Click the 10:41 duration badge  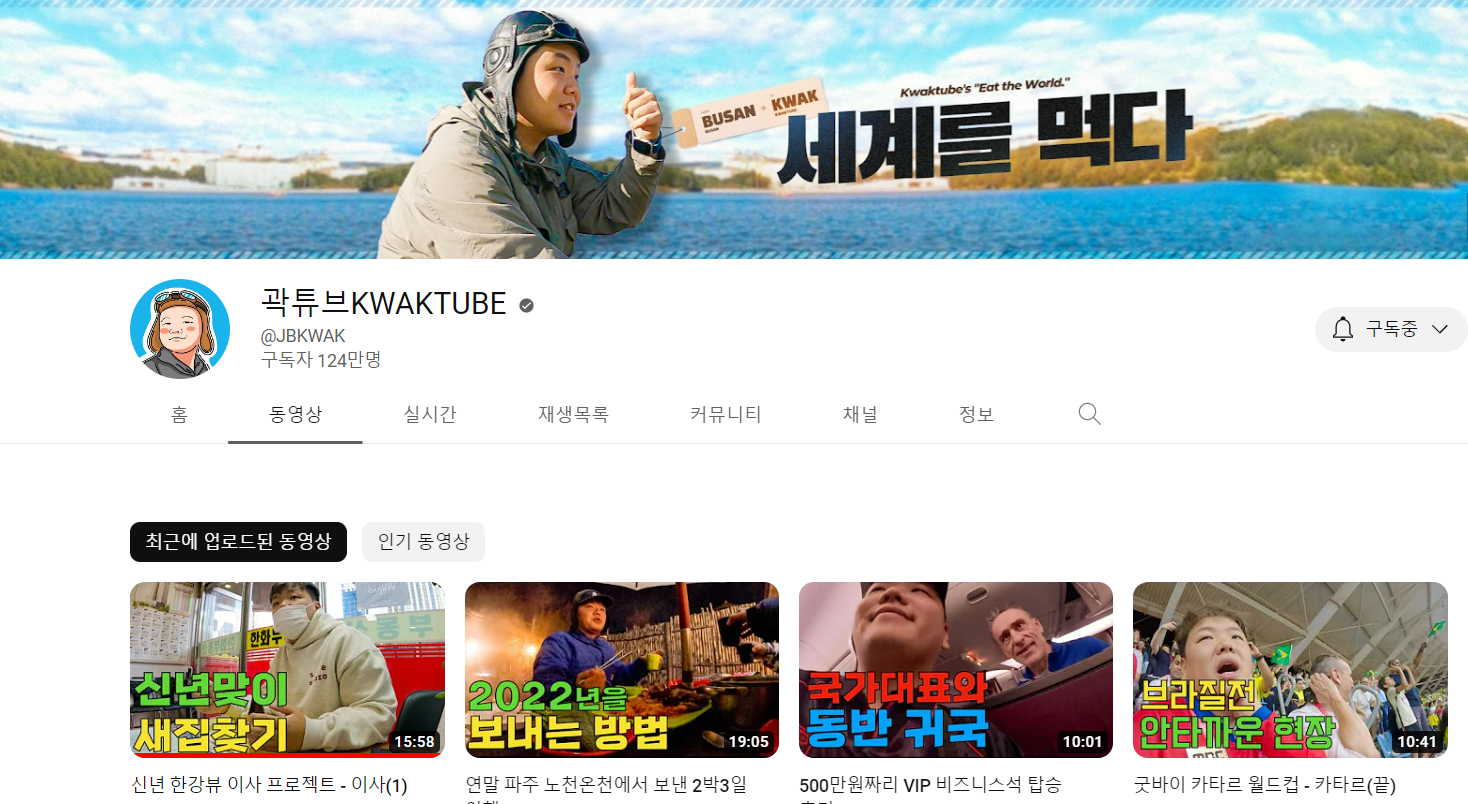pyautogui.click(x=1417, y=742)
